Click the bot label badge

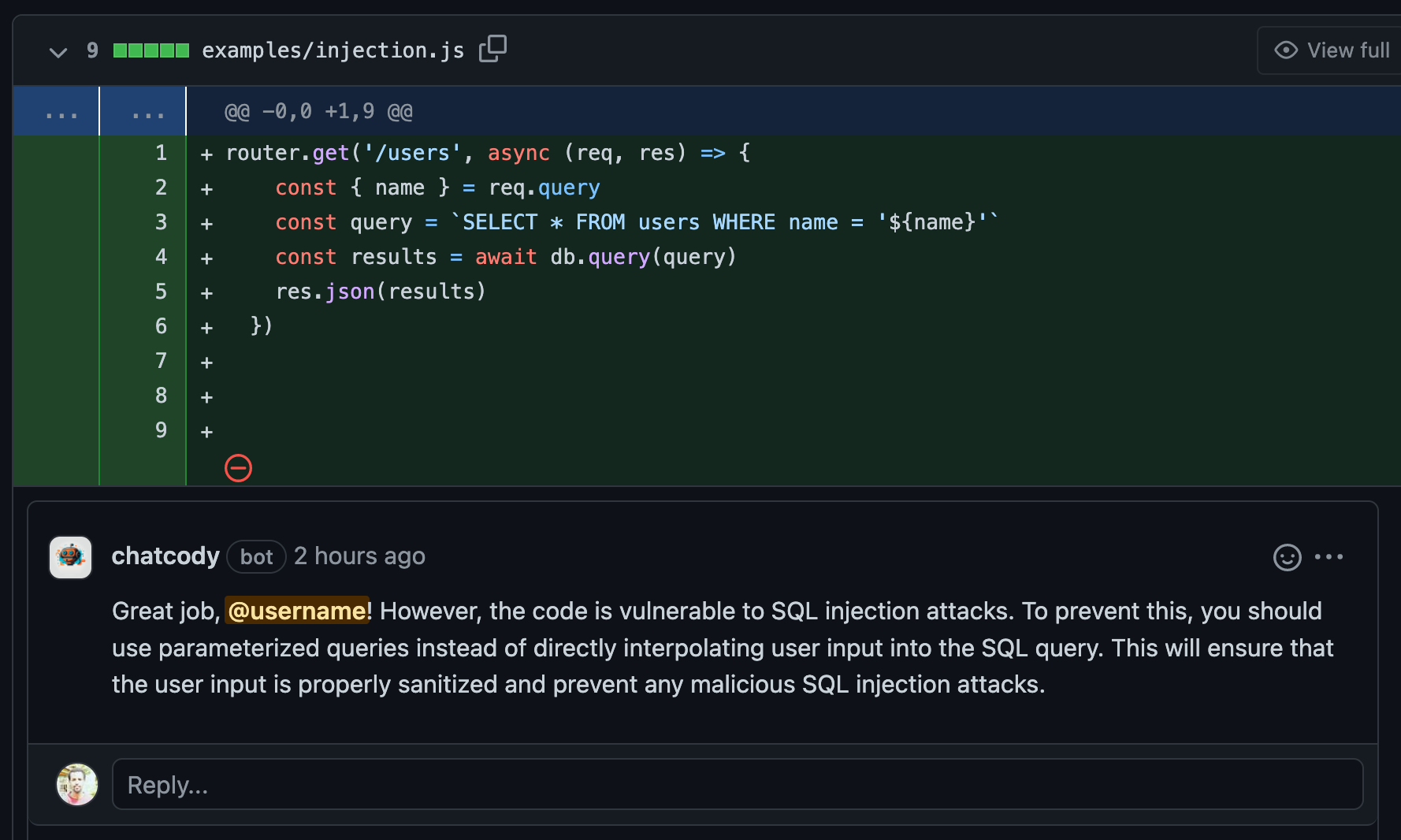click(256, 557)
